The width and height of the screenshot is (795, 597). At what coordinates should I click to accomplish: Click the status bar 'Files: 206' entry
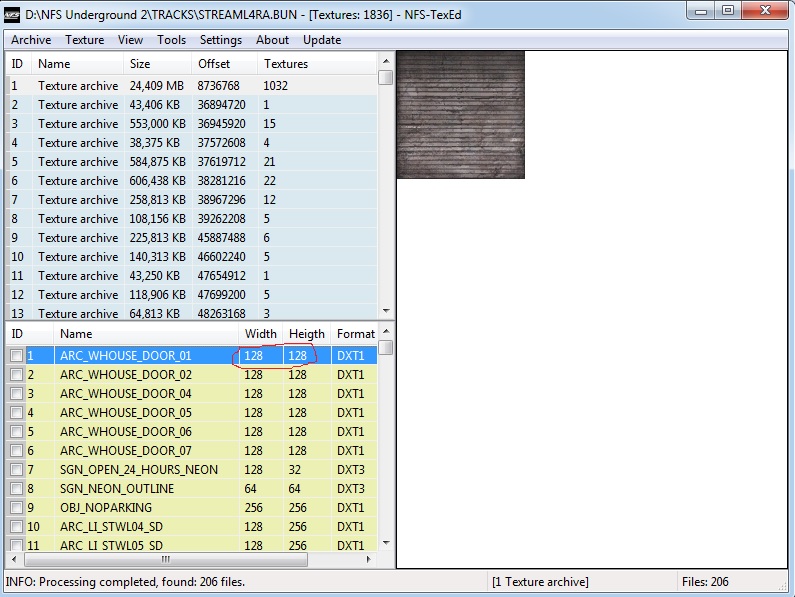point(705,582)
